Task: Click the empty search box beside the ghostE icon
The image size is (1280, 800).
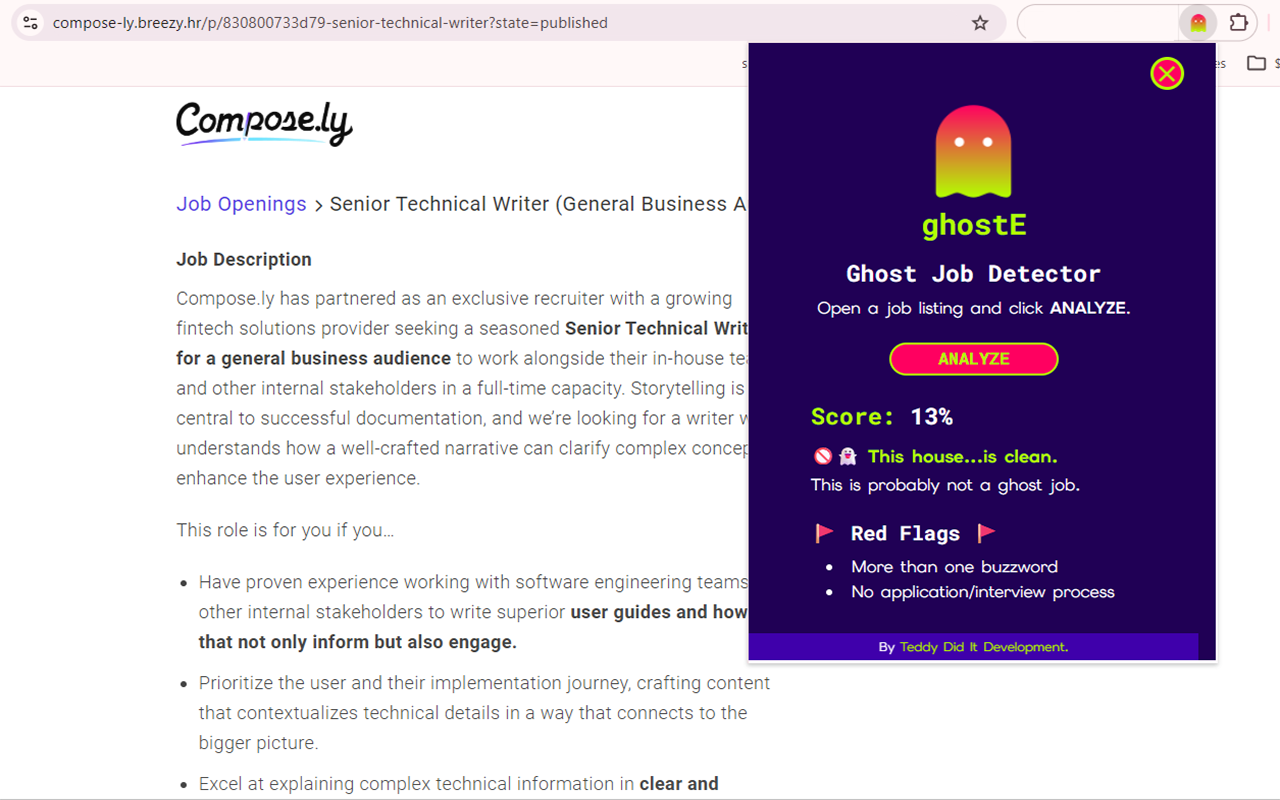Action: (x=1098, y=23)
